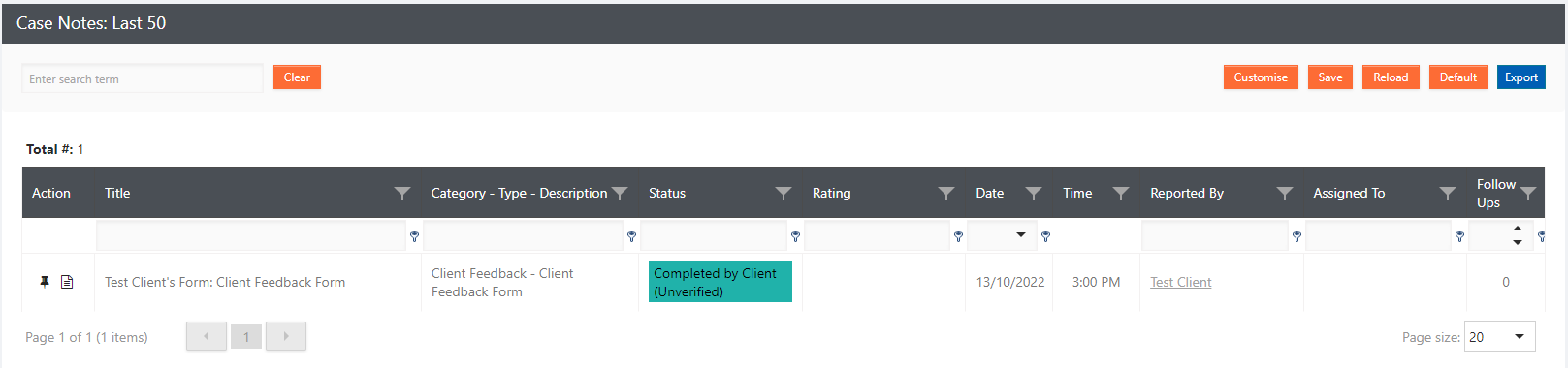
Task: Increase the Follow Ups filter value
Action: [1518, 230]
